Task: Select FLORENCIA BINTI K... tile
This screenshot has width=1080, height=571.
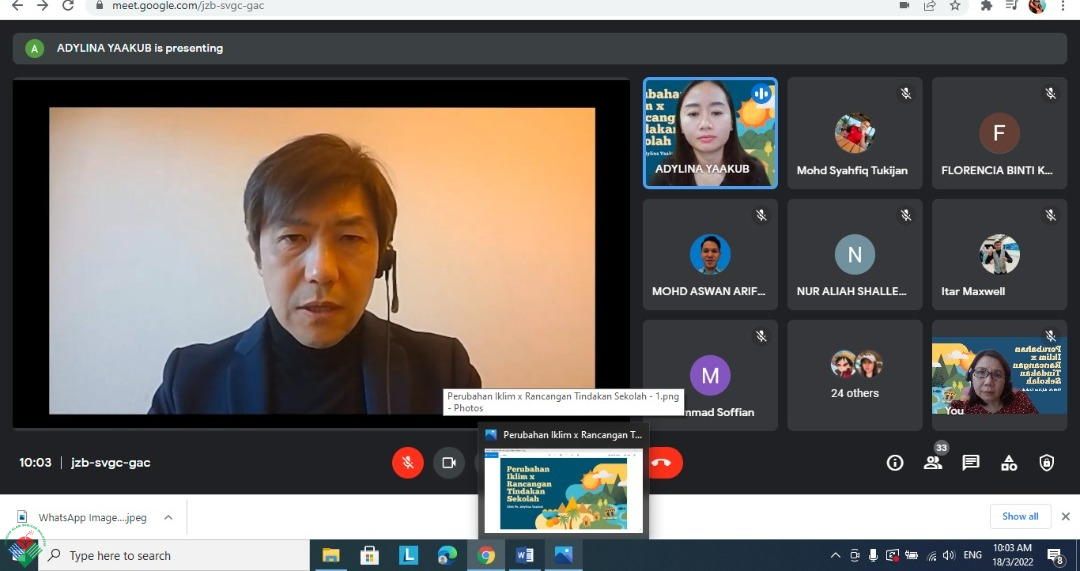Action: [999, 133]
